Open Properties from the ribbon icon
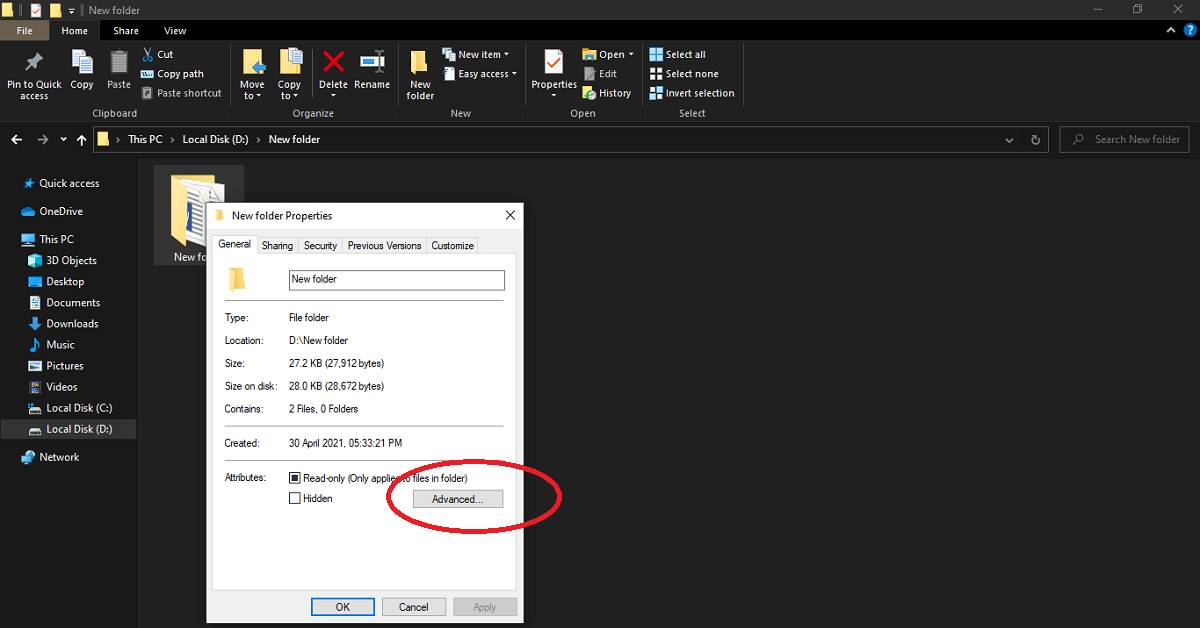 554,63
